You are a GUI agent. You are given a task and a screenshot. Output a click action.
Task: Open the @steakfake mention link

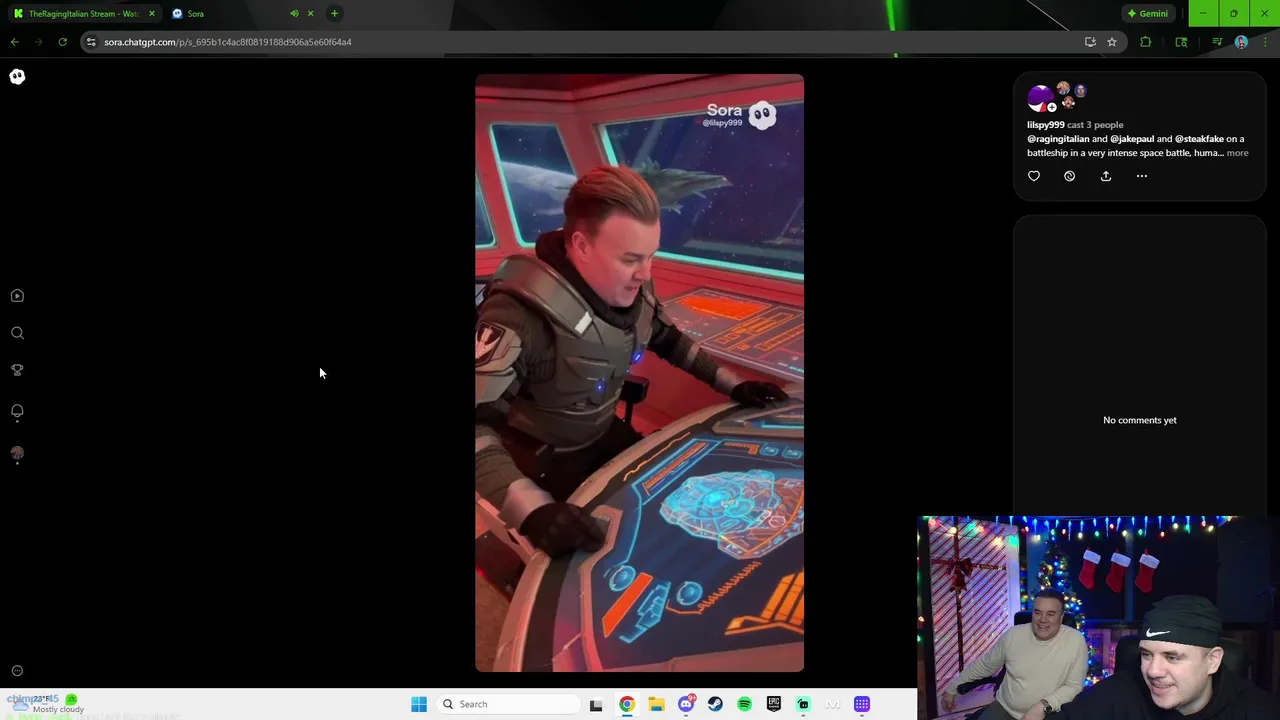(x=1199, y=139)
